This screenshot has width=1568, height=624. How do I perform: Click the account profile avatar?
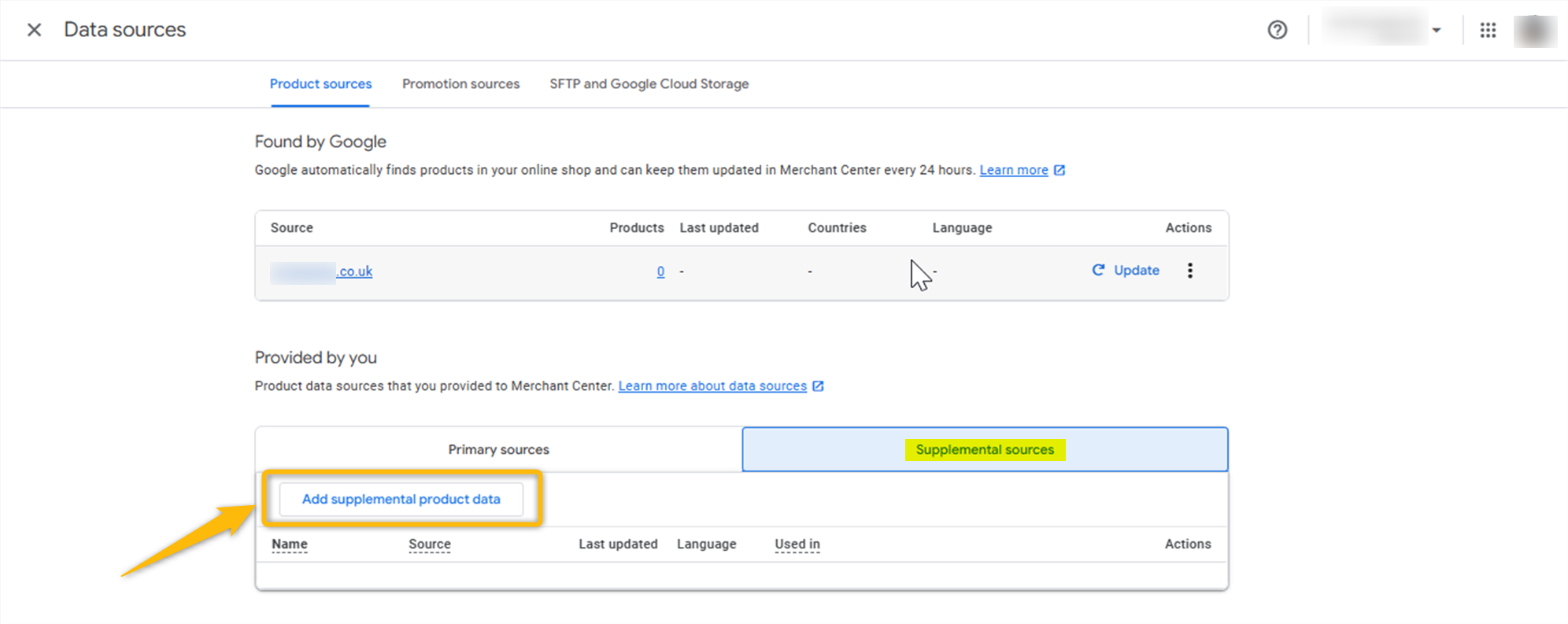point(1534,30)
